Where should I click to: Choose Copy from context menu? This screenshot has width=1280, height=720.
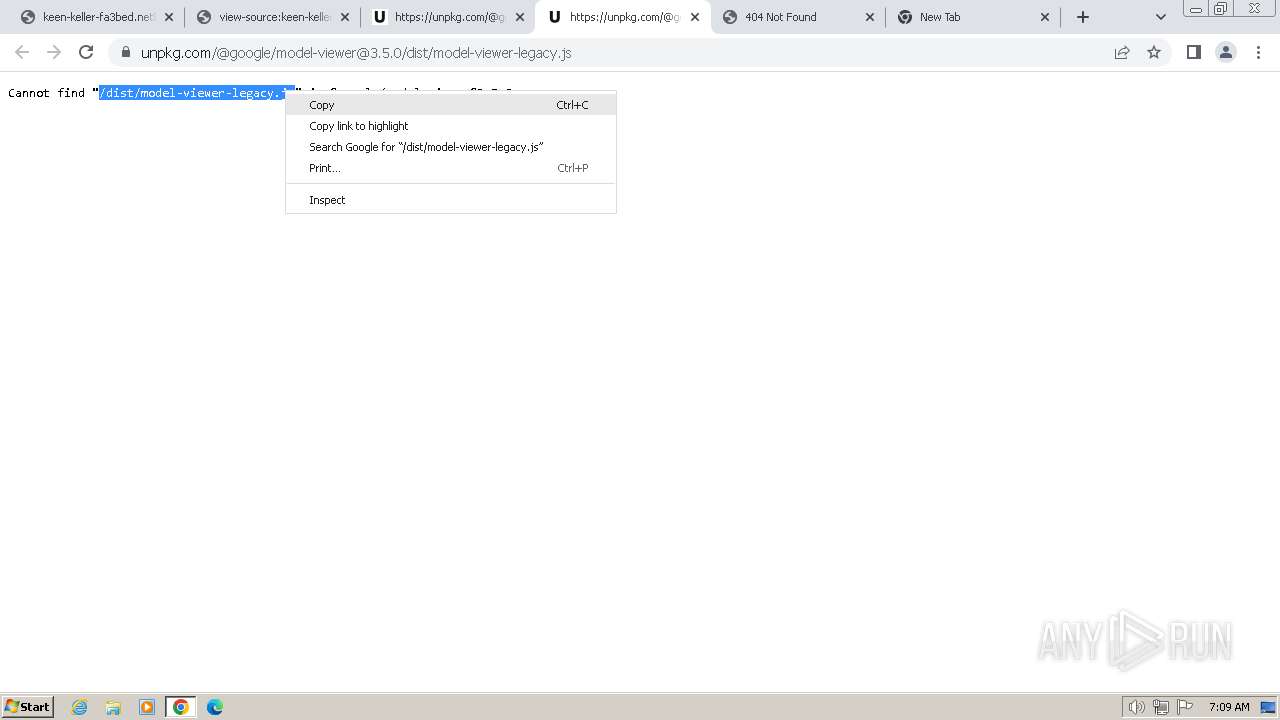[x=451, y=105]
